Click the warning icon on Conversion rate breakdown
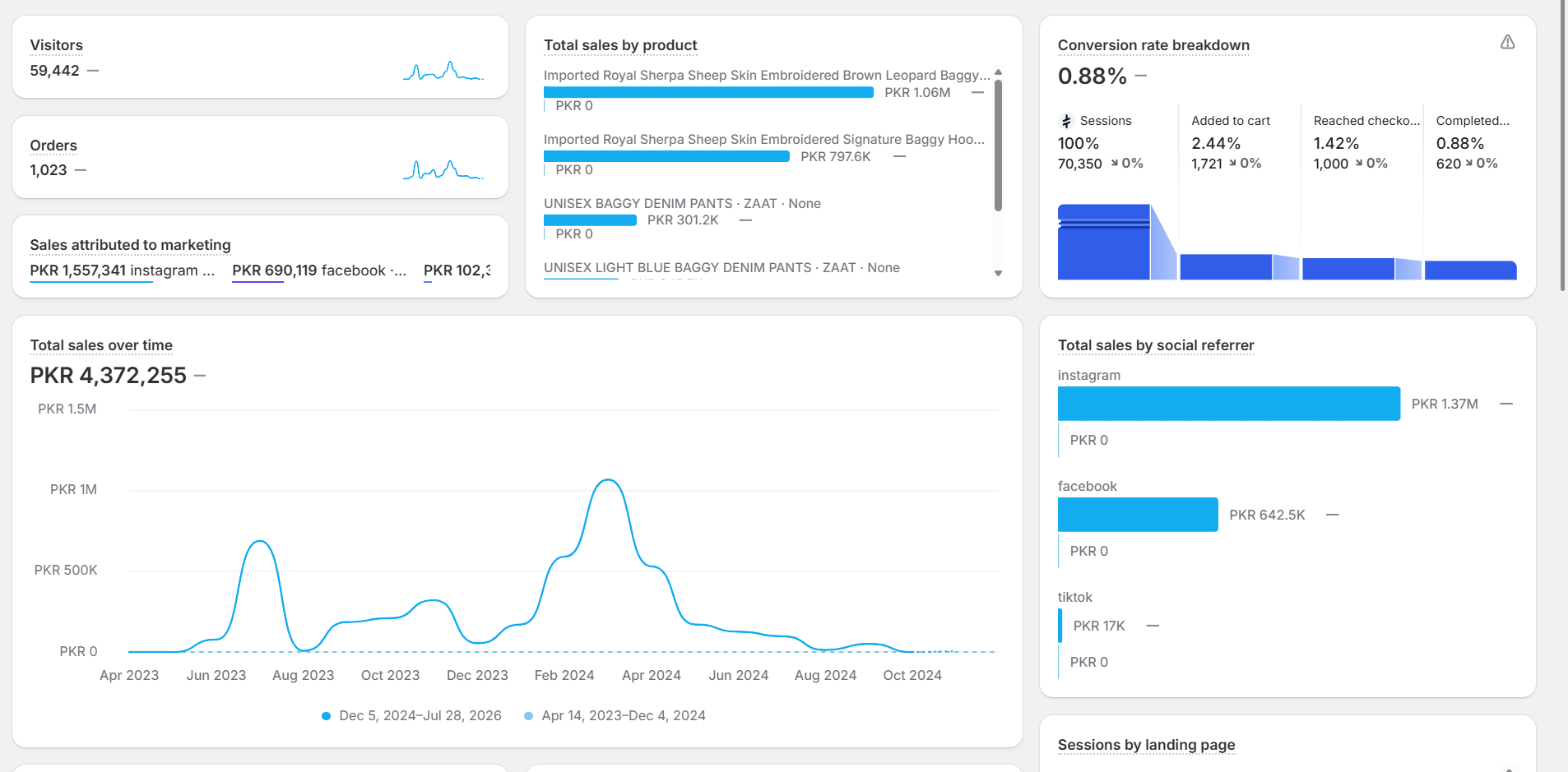Viewport: 1568px width, 772px height. click(x=1507, y=42)
